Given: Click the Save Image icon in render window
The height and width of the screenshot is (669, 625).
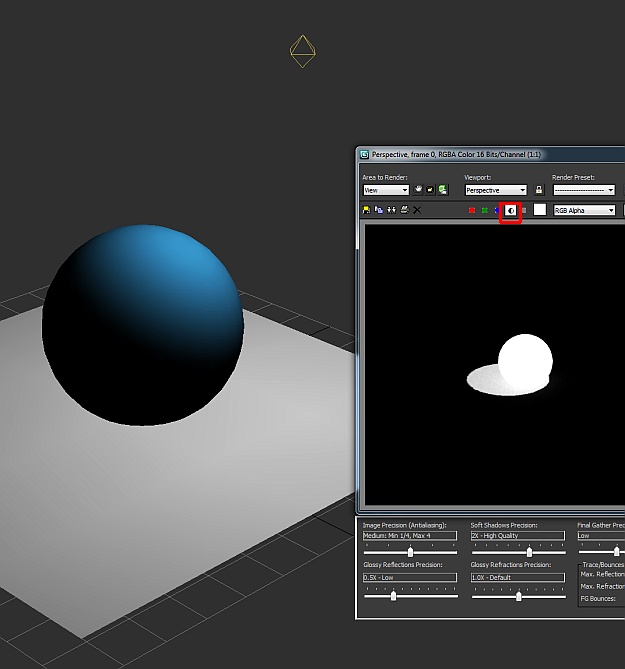Looking at the screenshot, I should tap(366, 210).
